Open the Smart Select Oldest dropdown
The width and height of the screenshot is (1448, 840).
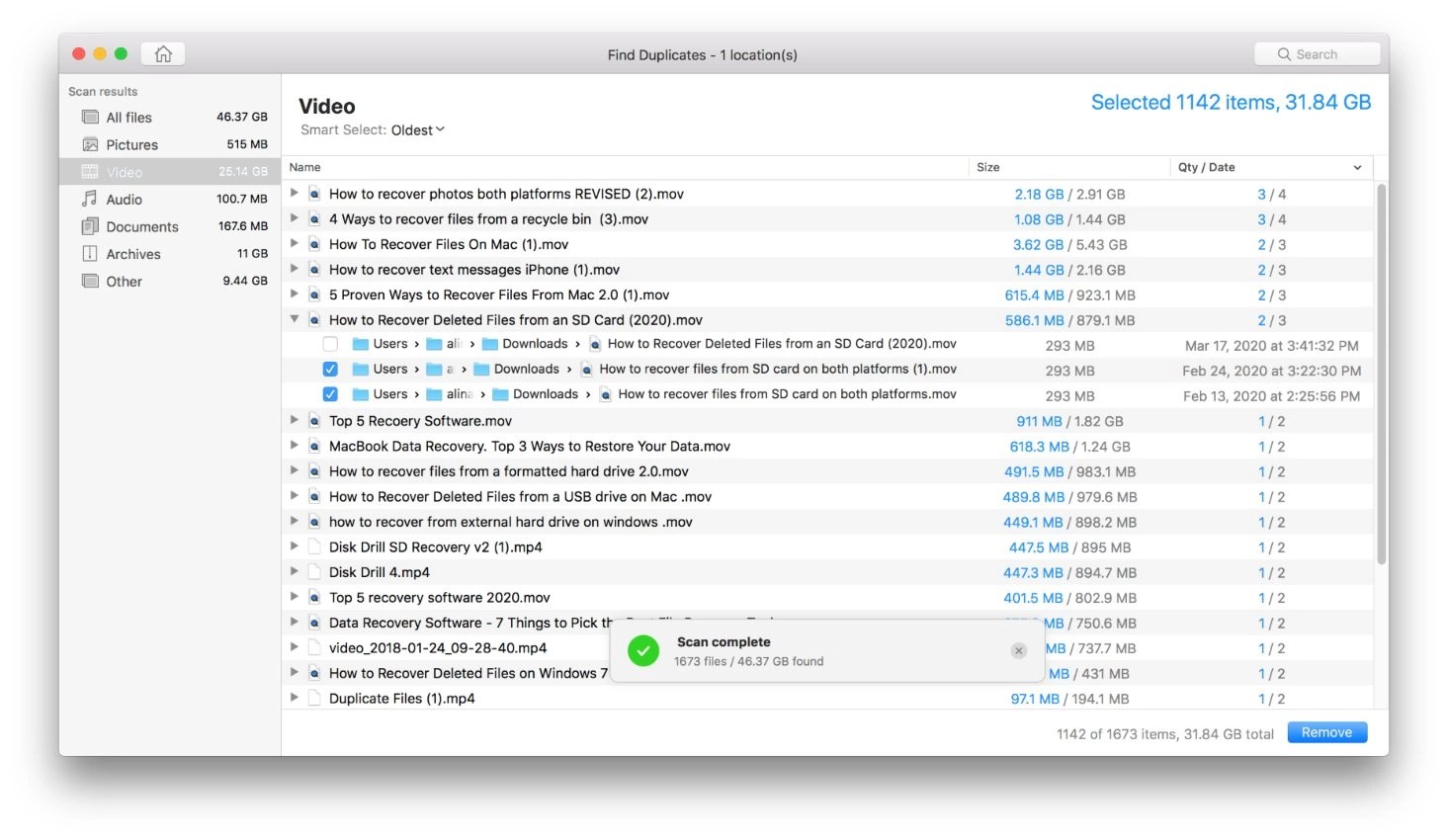point(417,129)
